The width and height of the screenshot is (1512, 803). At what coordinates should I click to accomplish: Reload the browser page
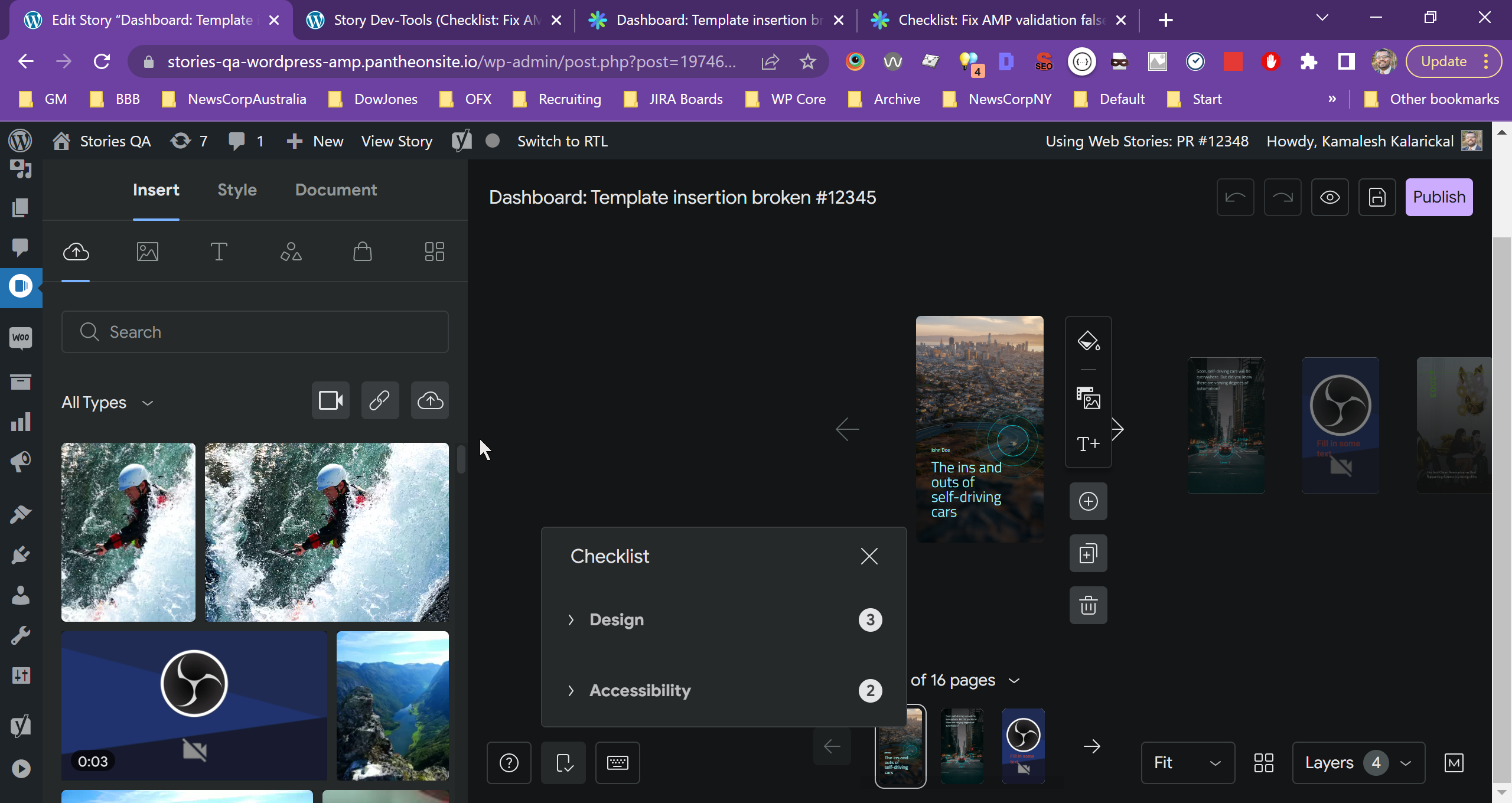point(102,61)
